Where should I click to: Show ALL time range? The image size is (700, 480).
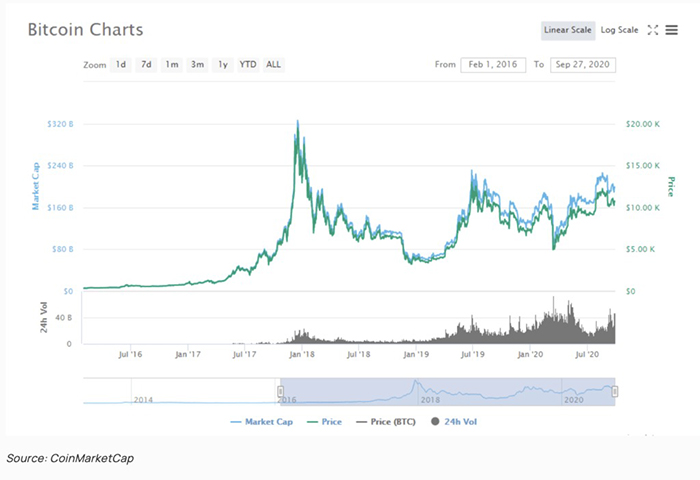pos(273,65)
